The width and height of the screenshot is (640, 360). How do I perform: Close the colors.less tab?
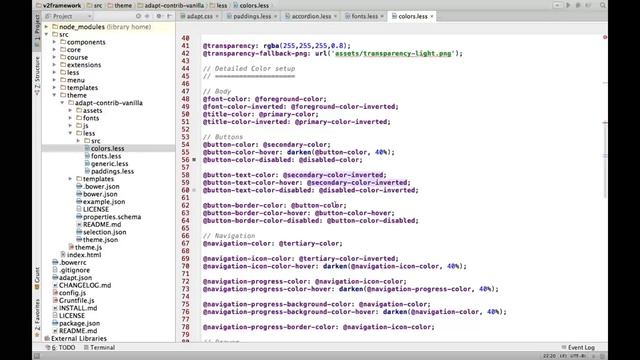click(x=432, y=16)
